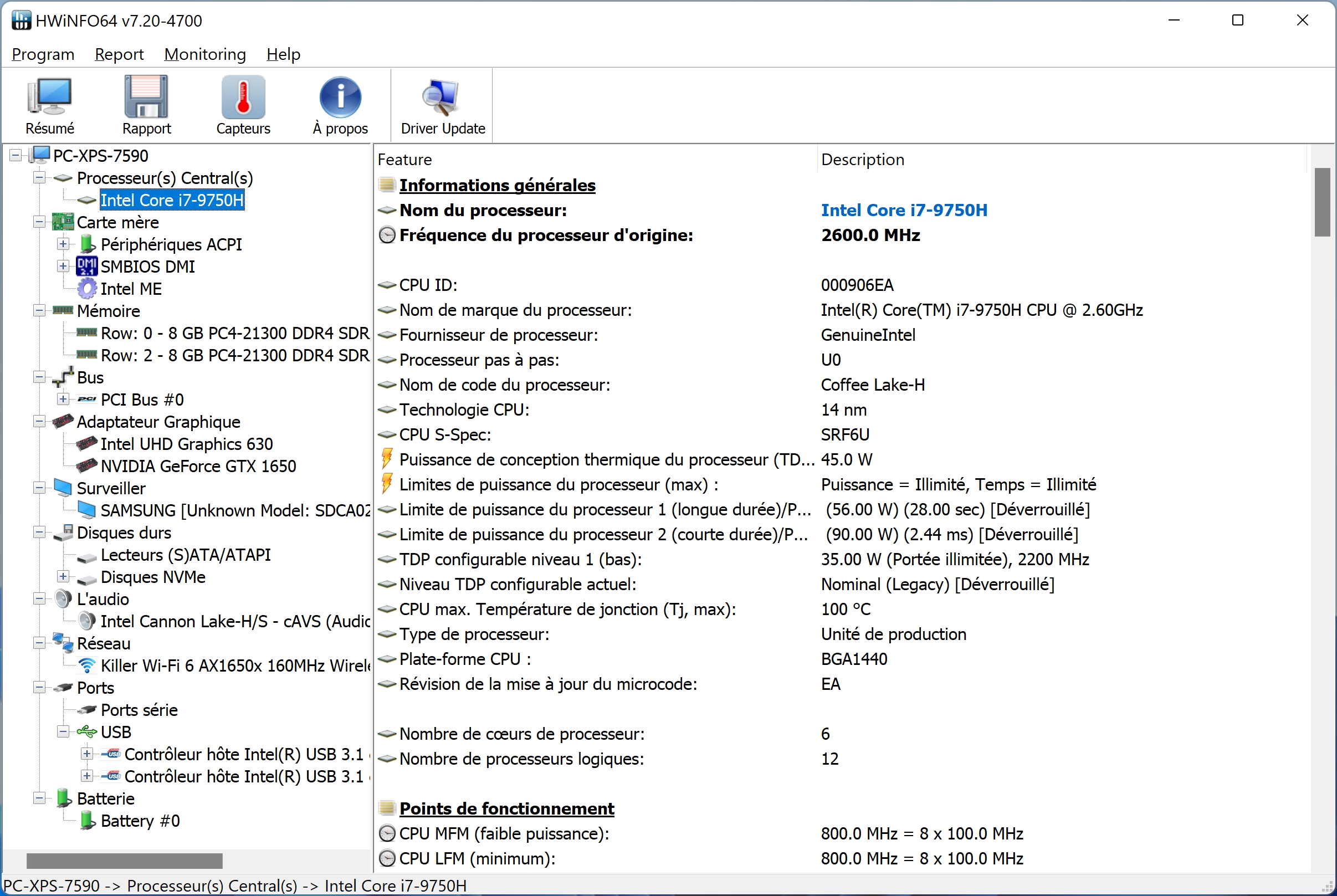
Task: Collapse the Processeur(s) Central(s) branch
Action: click(39, 177)
